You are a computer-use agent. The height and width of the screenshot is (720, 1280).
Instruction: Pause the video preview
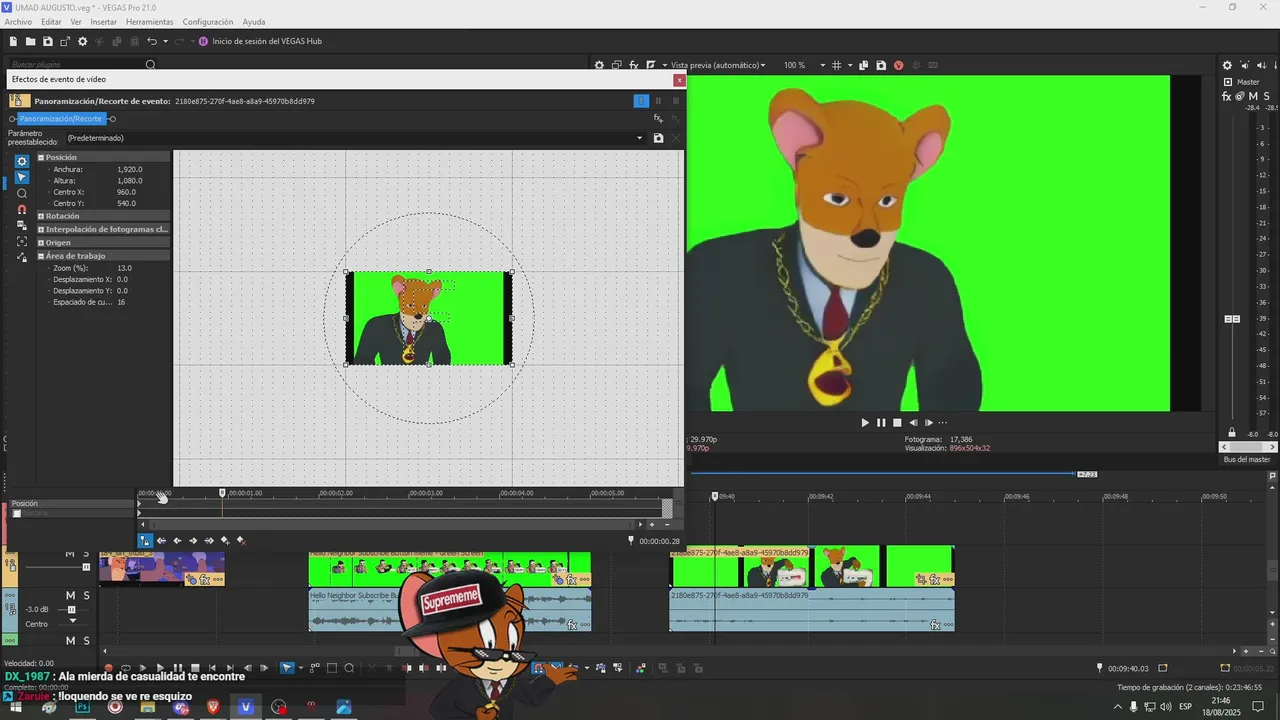(881, 423)
